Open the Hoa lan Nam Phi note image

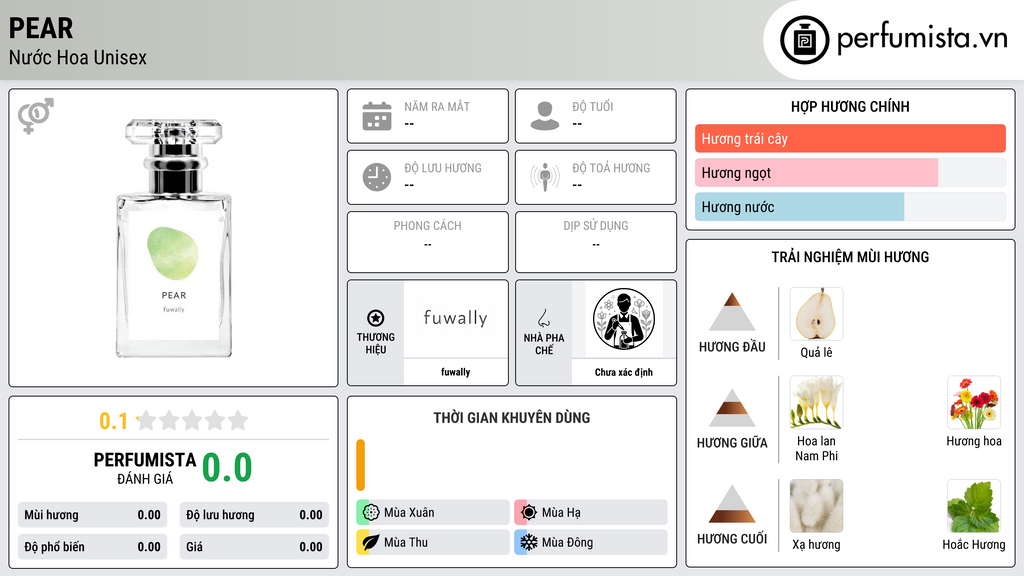click(x=816, y=402)
